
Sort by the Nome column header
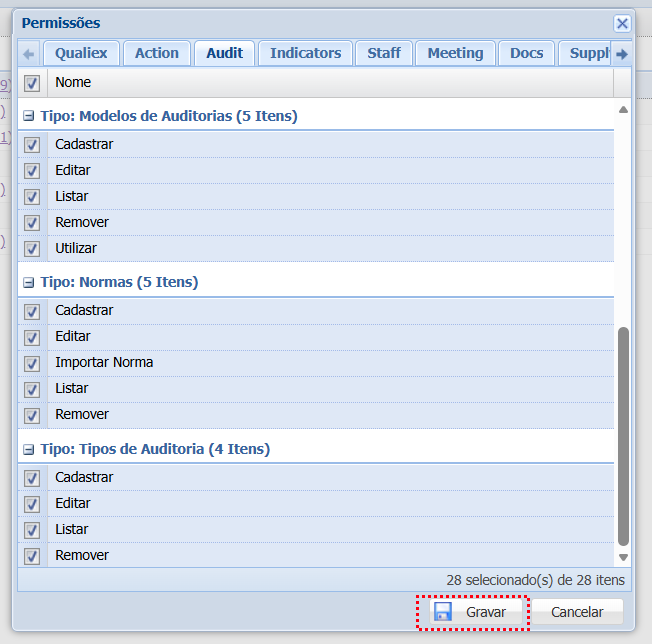pos(330,83)
